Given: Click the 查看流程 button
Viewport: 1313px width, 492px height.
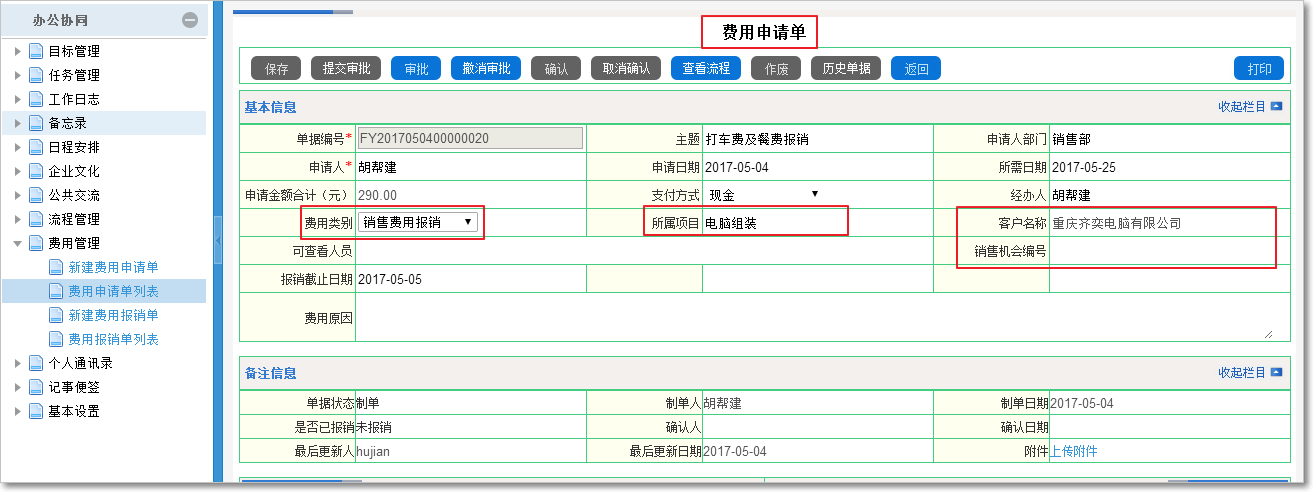Looking at the screenshot, I should tap(706, 68).
